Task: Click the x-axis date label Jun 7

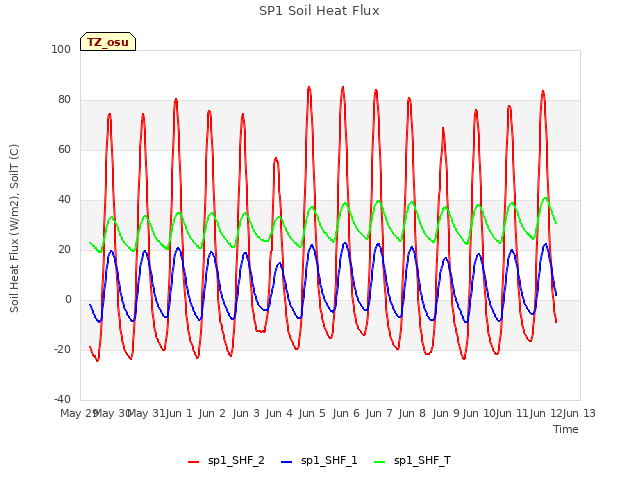Action: (379, 413)
